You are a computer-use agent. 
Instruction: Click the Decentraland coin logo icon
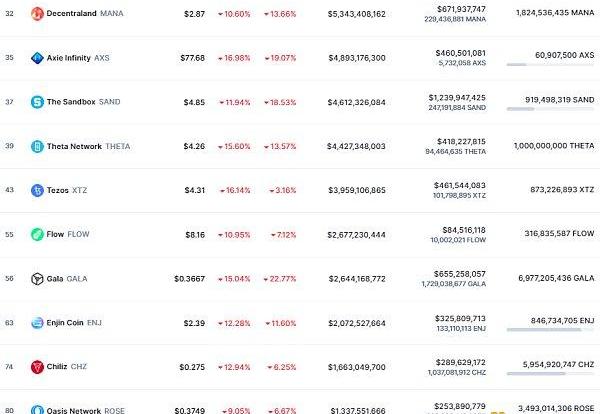tap(37, 14)
